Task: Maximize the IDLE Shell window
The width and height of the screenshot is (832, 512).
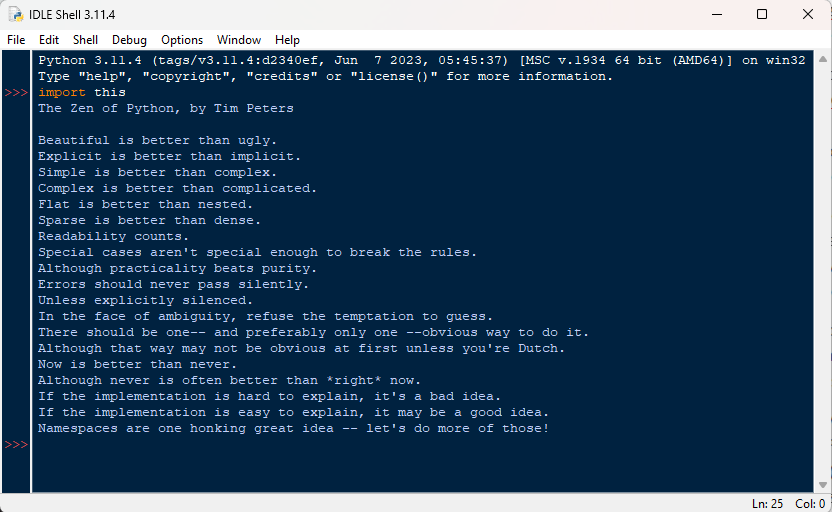Action: 762,15
